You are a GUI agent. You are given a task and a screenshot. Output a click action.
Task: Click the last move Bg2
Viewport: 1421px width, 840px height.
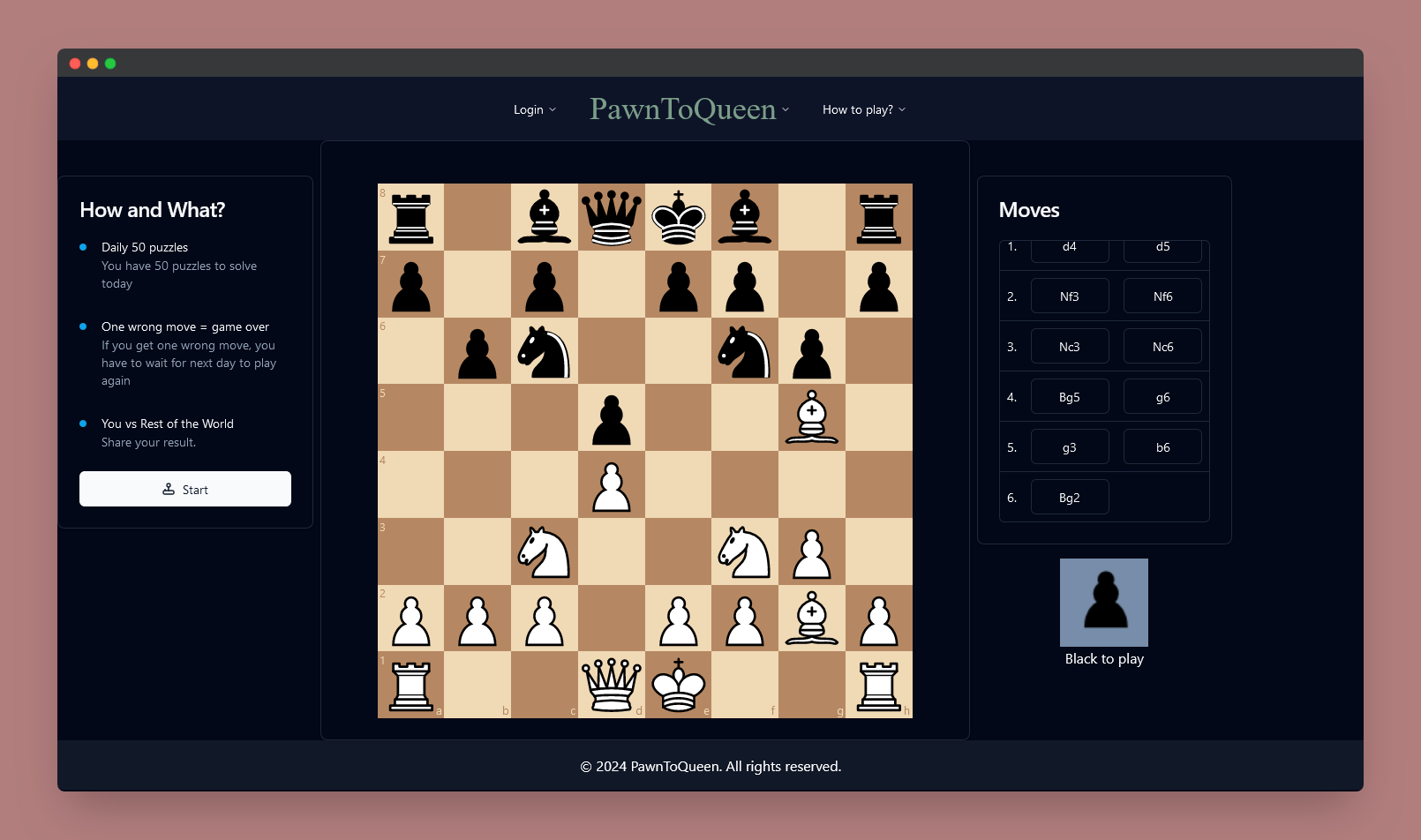tap(1069, 498)
